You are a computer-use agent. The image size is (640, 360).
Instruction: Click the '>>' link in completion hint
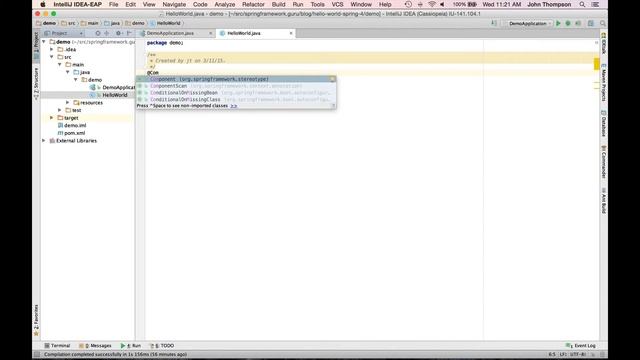233,106
